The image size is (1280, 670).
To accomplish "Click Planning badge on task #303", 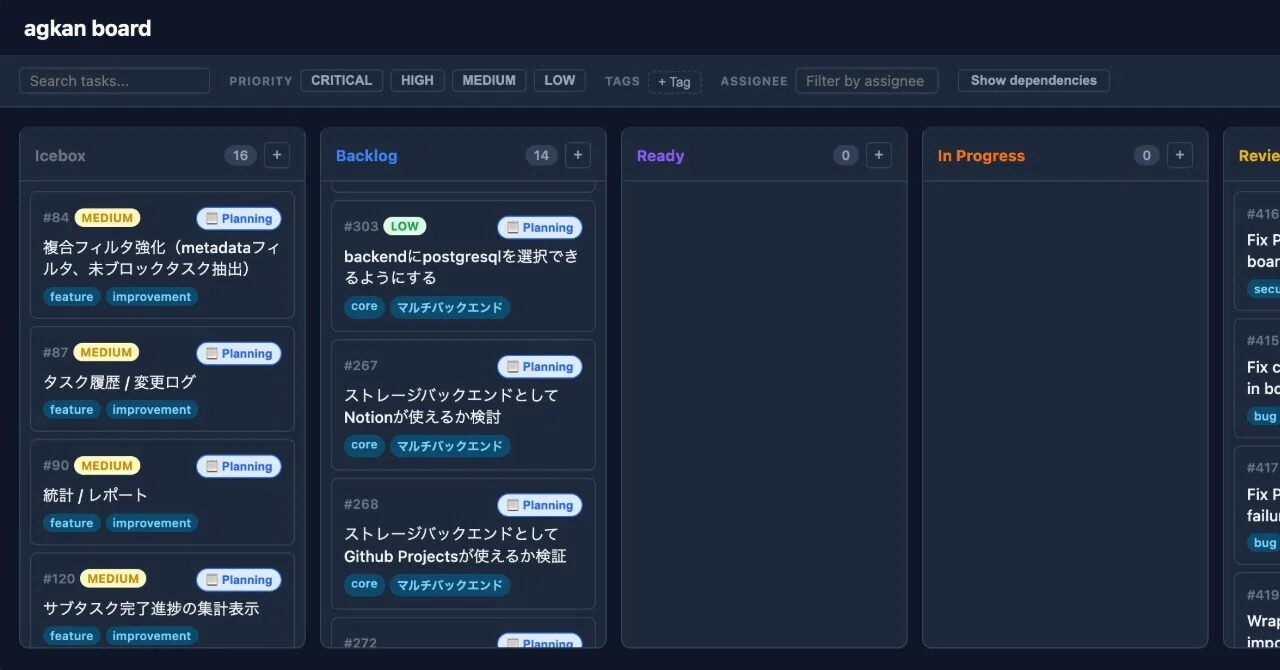I will (x=540, y=228).
